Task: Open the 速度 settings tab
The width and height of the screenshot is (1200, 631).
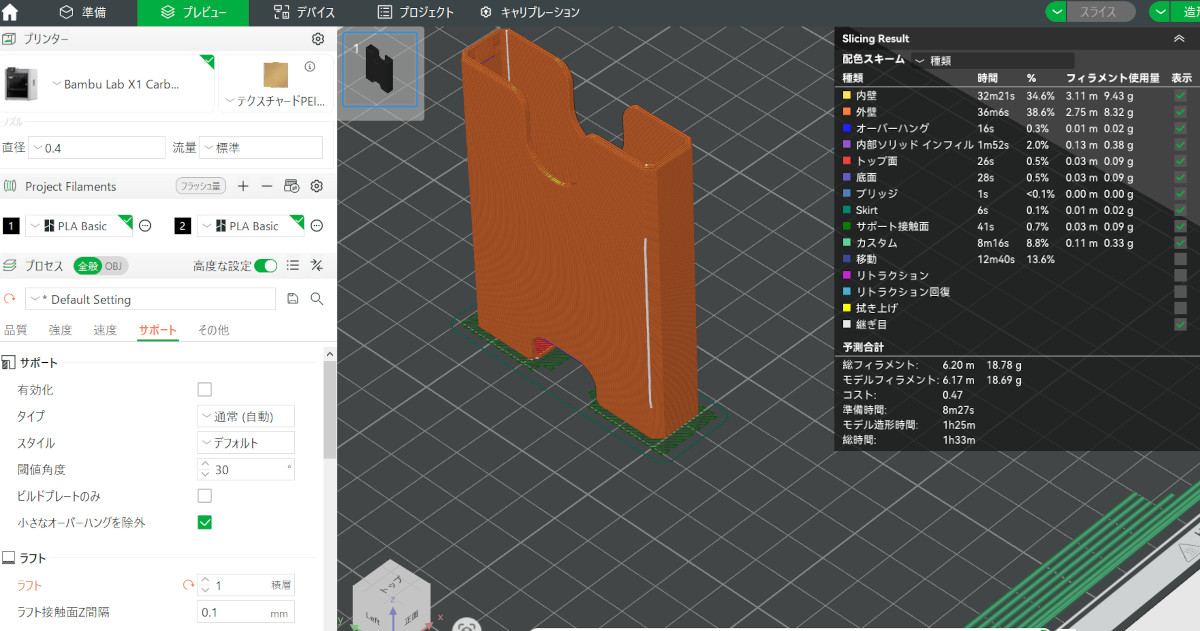Action: coord(105,330)
